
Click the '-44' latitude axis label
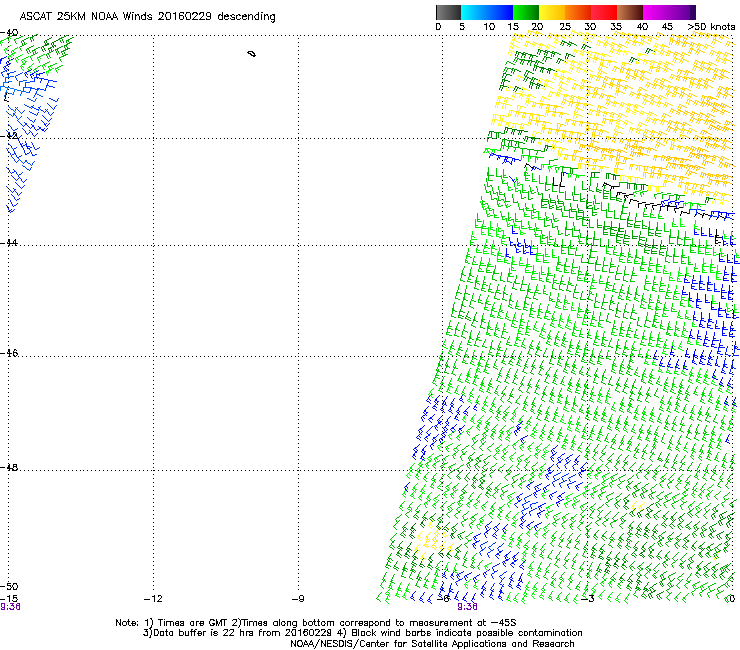pyautogui.click(x=9, y=243)
